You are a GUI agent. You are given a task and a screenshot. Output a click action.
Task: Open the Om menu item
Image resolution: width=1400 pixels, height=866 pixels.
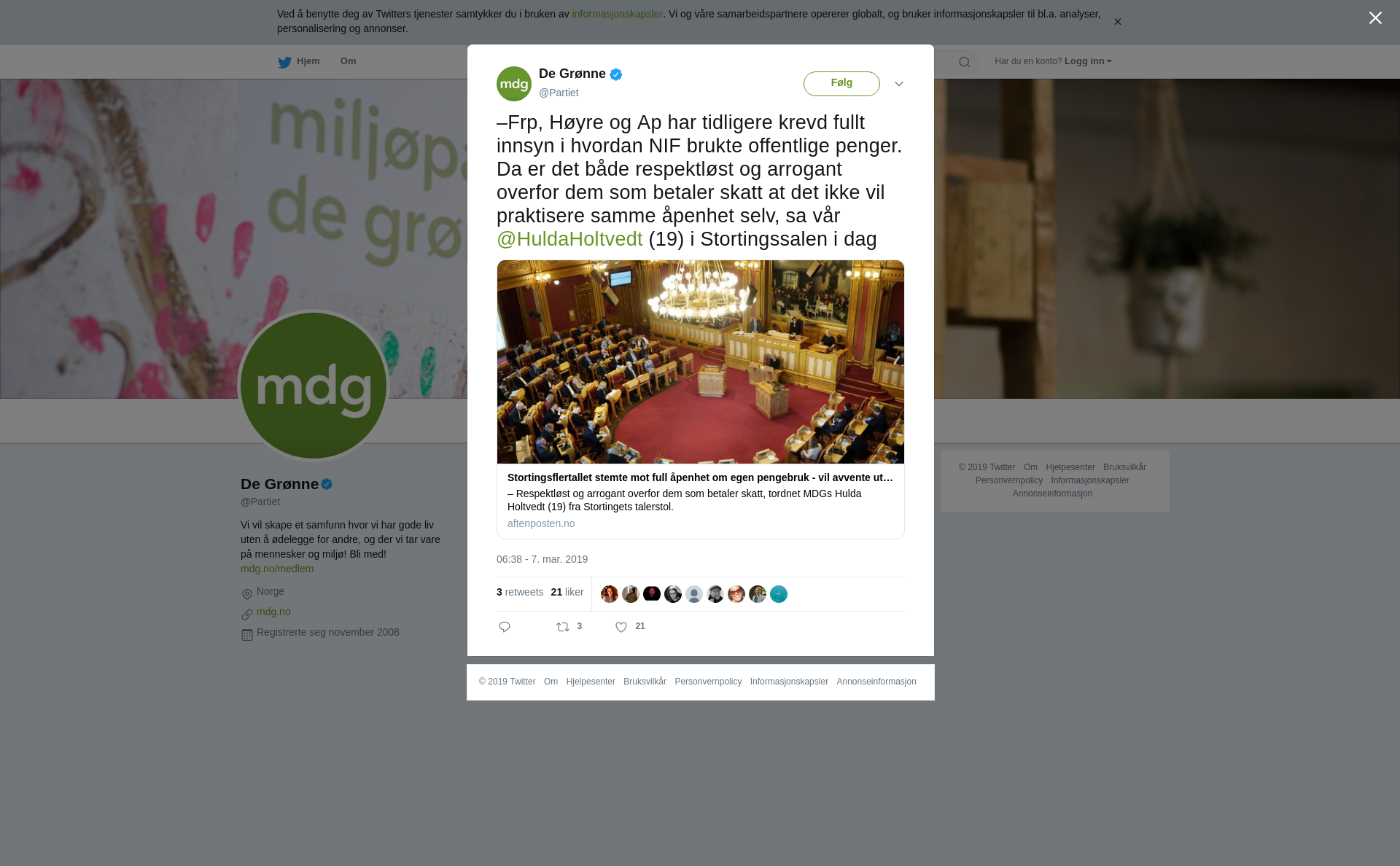(x=348, y=61)
